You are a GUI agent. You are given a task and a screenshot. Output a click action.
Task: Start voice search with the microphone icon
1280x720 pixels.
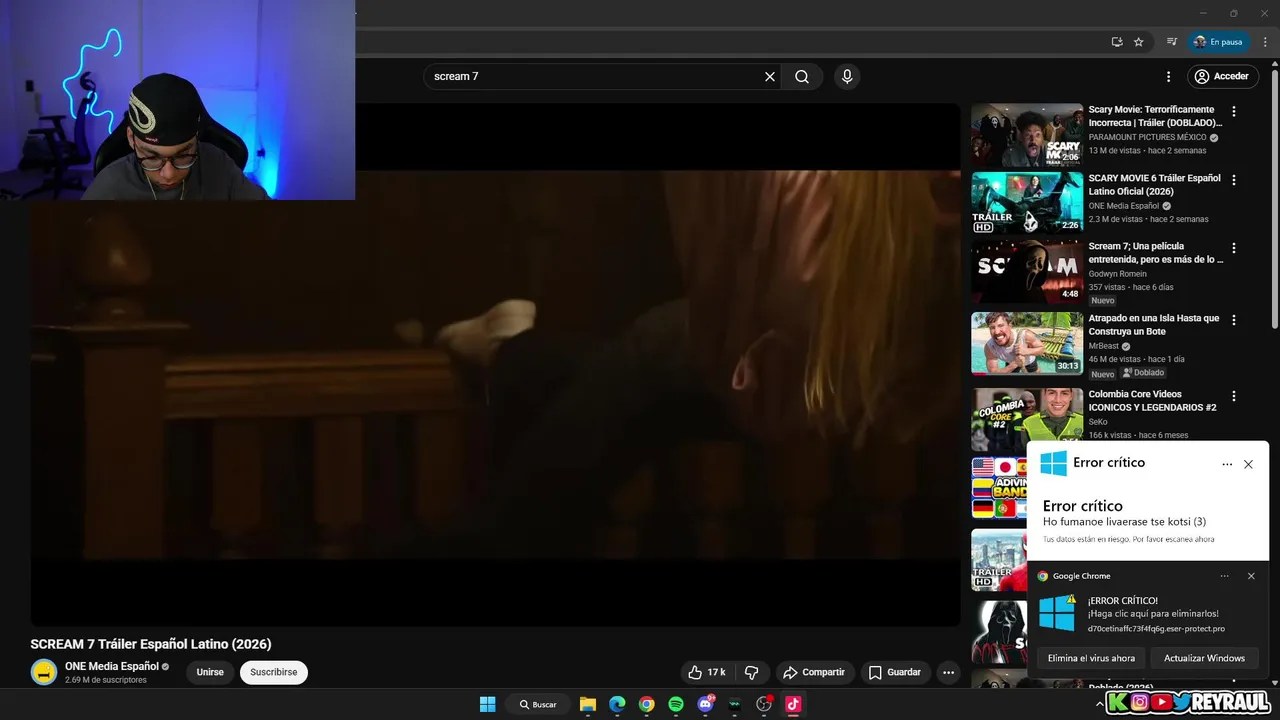pos(847,76)
